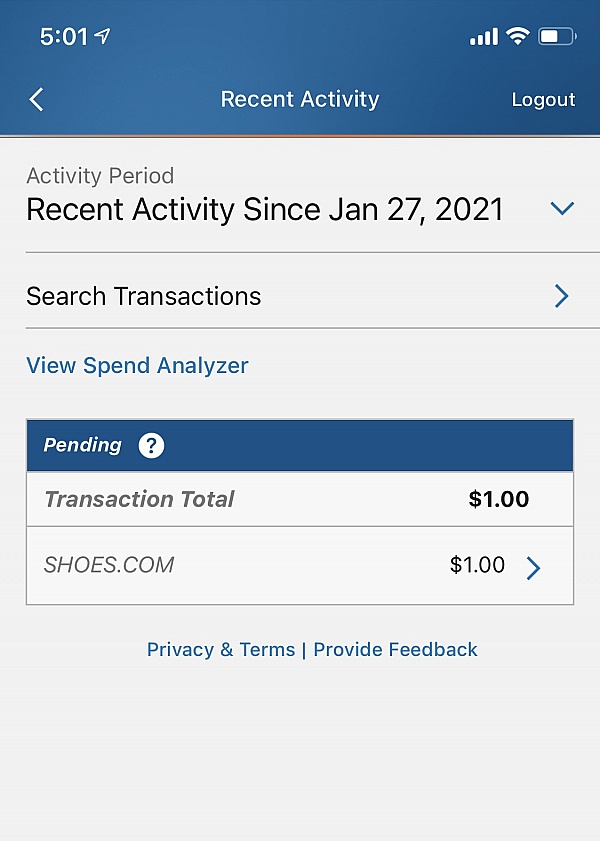Tap the Wi-Fi status icon
The image size is (600, 841).
pyautogui.click(x=517, y=37)
